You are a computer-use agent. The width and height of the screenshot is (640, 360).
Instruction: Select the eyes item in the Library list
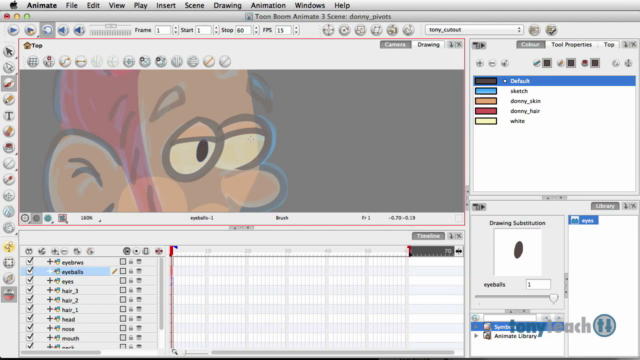point(583,220)
